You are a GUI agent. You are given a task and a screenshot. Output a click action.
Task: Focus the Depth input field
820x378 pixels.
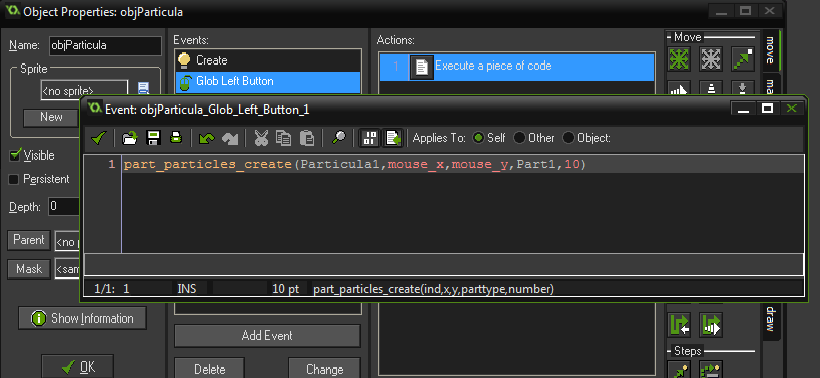64,207
